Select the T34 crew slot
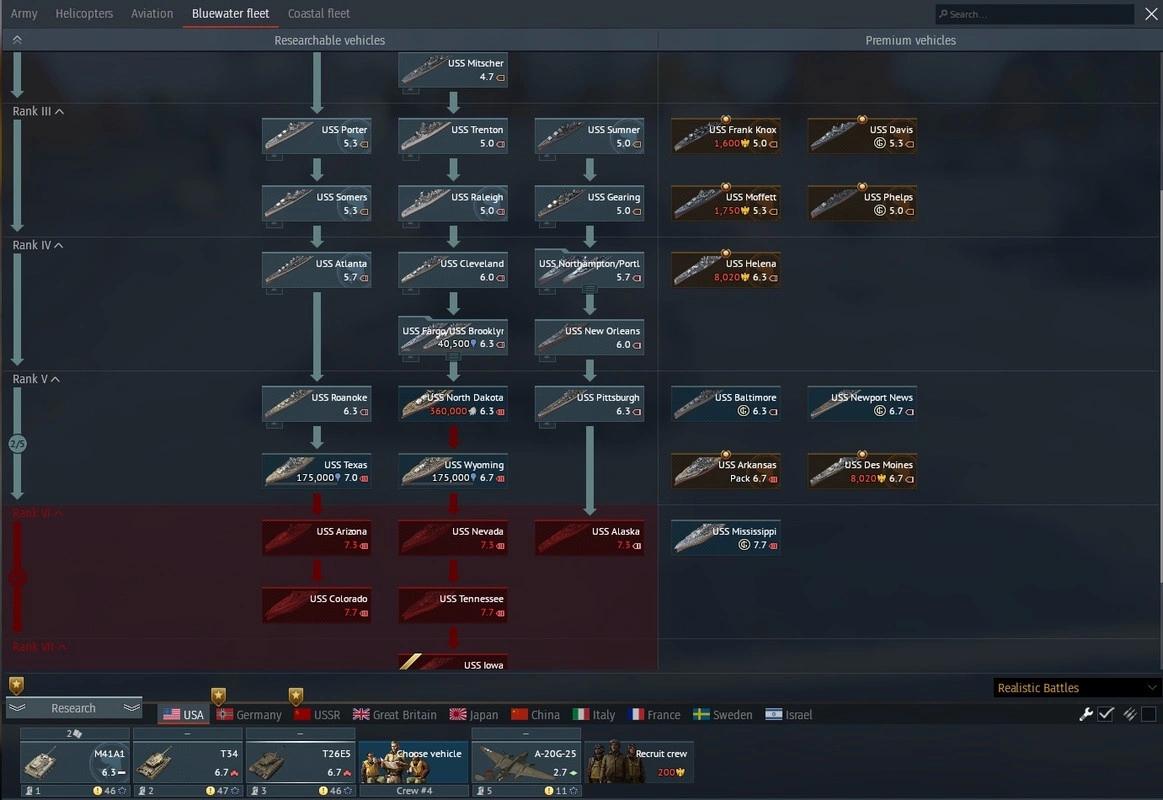 [188, 763]
